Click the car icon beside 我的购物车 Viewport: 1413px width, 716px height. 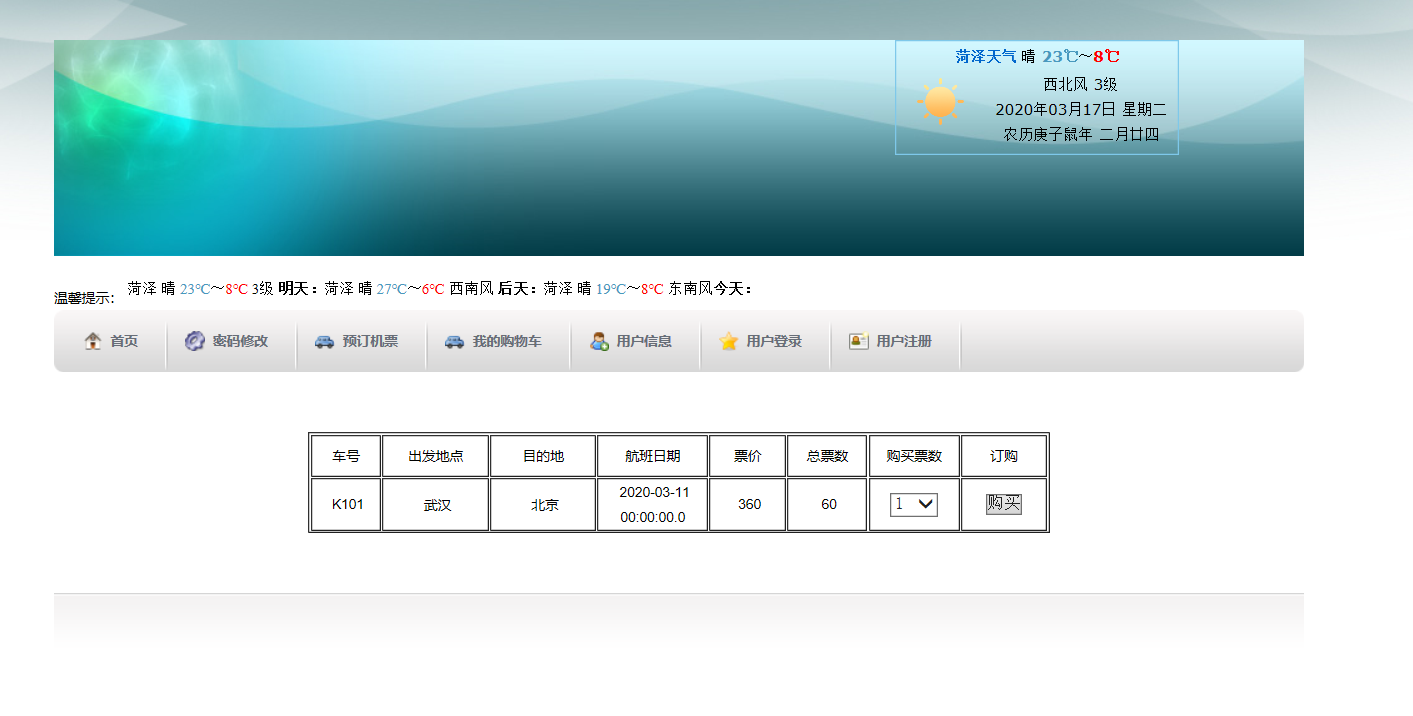(x=455, y=341)
